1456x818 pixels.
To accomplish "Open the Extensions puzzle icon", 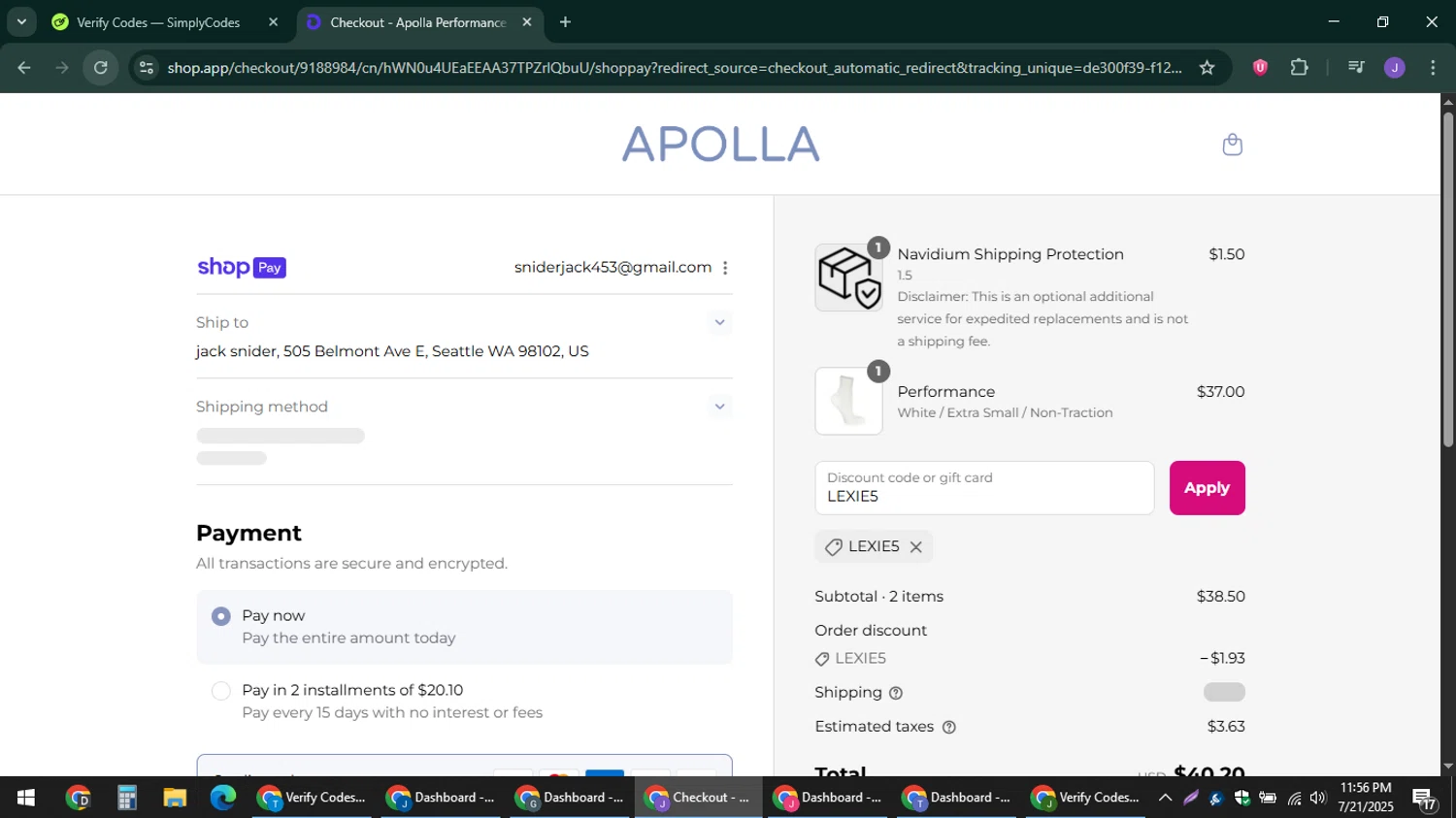I will [x=1299, y=68].
